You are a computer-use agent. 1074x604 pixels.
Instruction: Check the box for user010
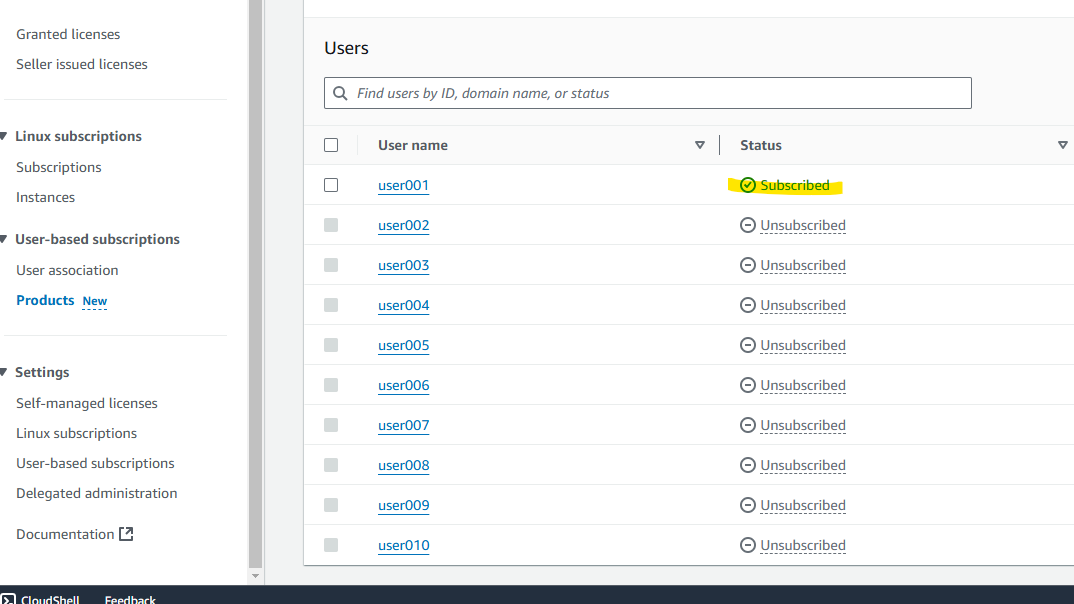click(x=331, y=545)
